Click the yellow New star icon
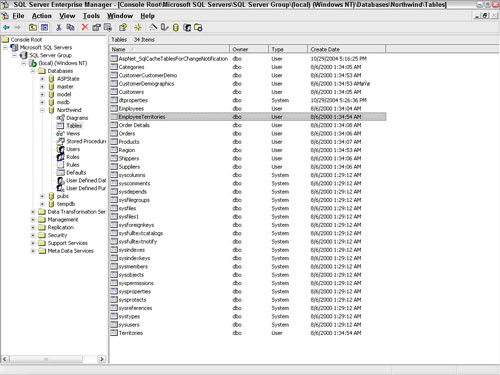Viewport: 500px width, 375px height. (138, 28)
